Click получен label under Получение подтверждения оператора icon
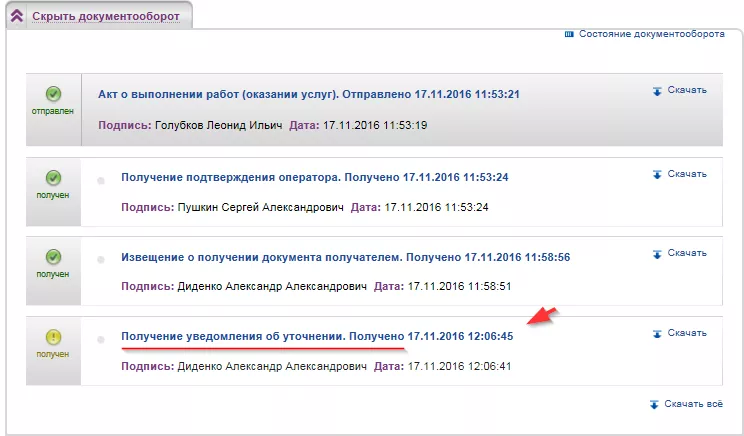 [53, 195]
